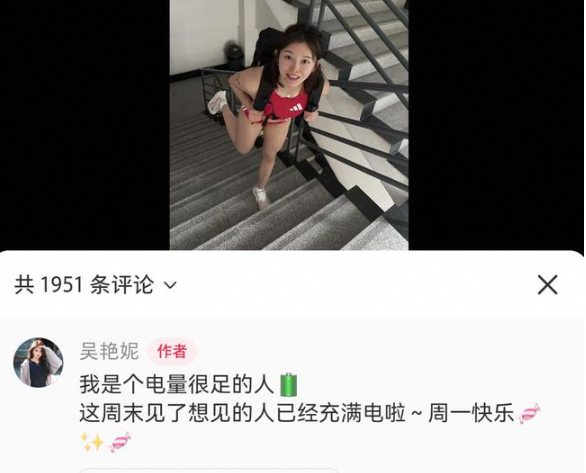Click the sparkles emoji on last line

click(x=92, y=442)
